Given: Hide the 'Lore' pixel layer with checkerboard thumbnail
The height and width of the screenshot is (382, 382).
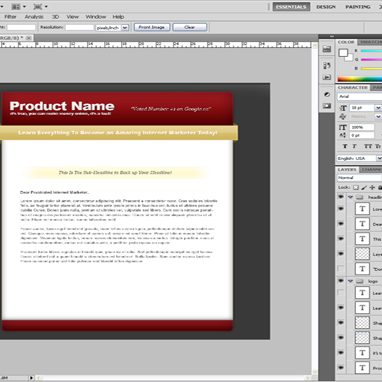Looking at the screenshot, I should (x=341, y=254).
